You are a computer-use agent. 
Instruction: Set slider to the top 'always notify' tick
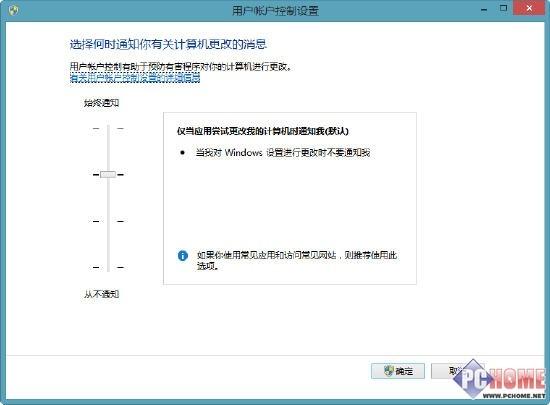pyautogui.click(x=108, y=128)
